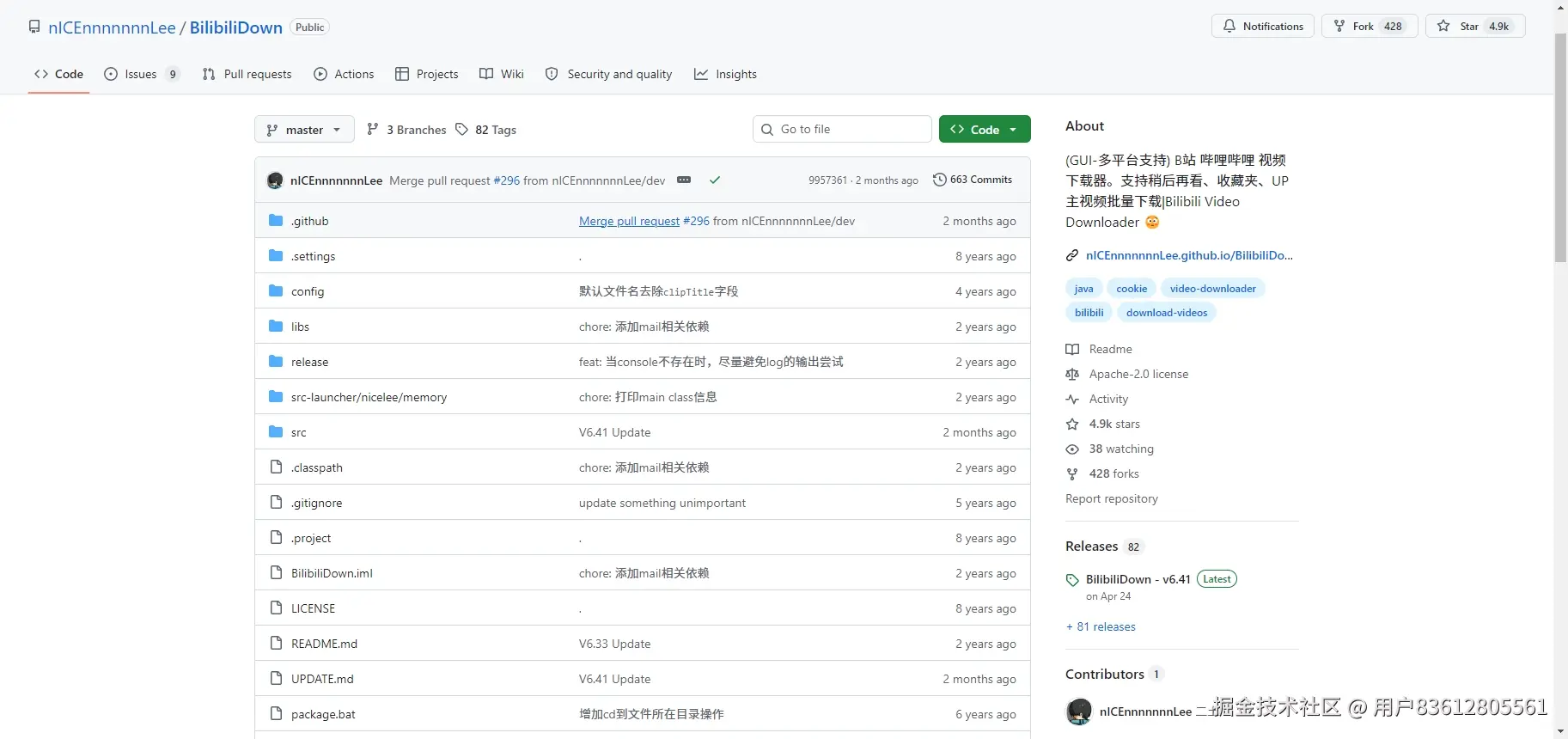View the 3 Branches list
Viewport: 1568px width, 739px height.
click(406, 130)
